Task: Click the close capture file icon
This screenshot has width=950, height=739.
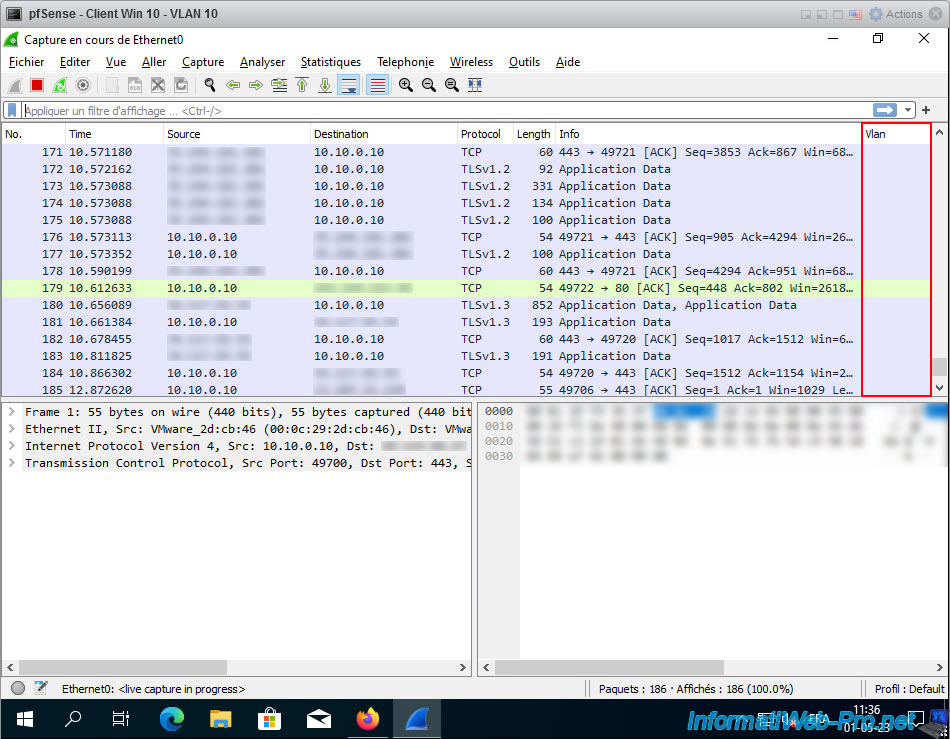Action: point(158,85)
